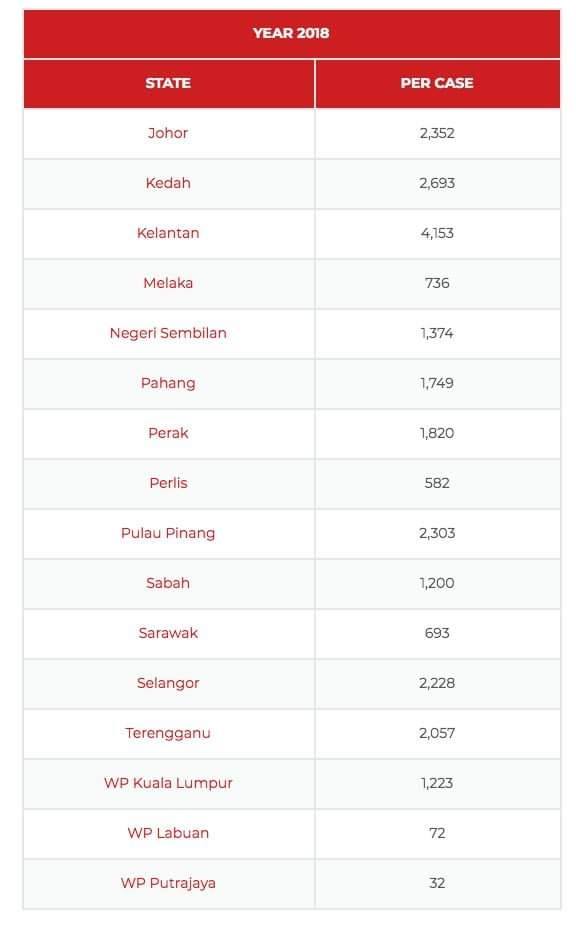Open the Kedah state link
This screenshot has width=576, height=926.
[168, 183]
